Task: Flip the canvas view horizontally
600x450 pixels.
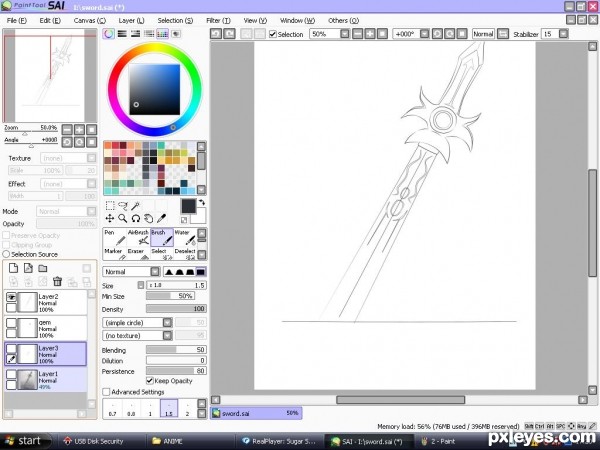Action: (503, 34)
